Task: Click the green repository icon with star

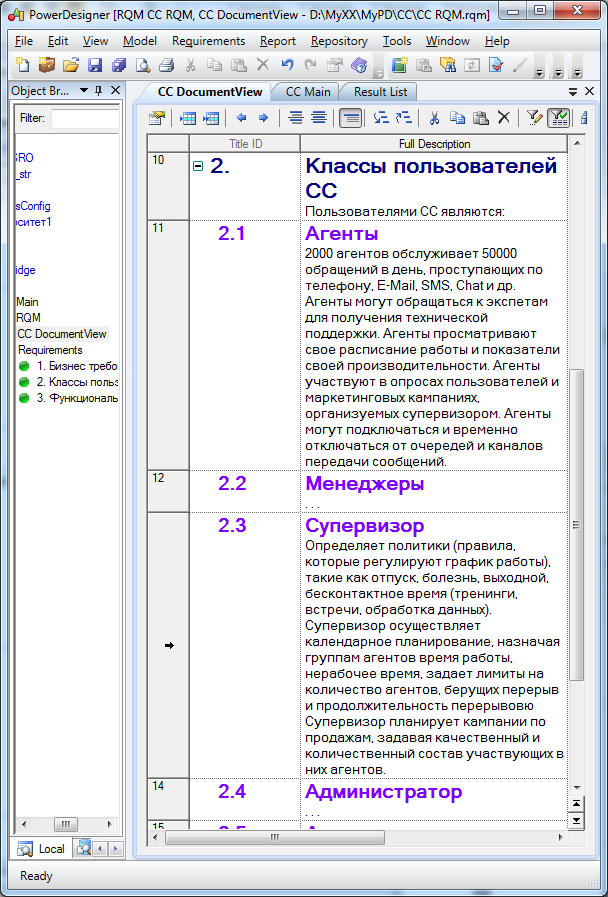Action: click(399, 65)
